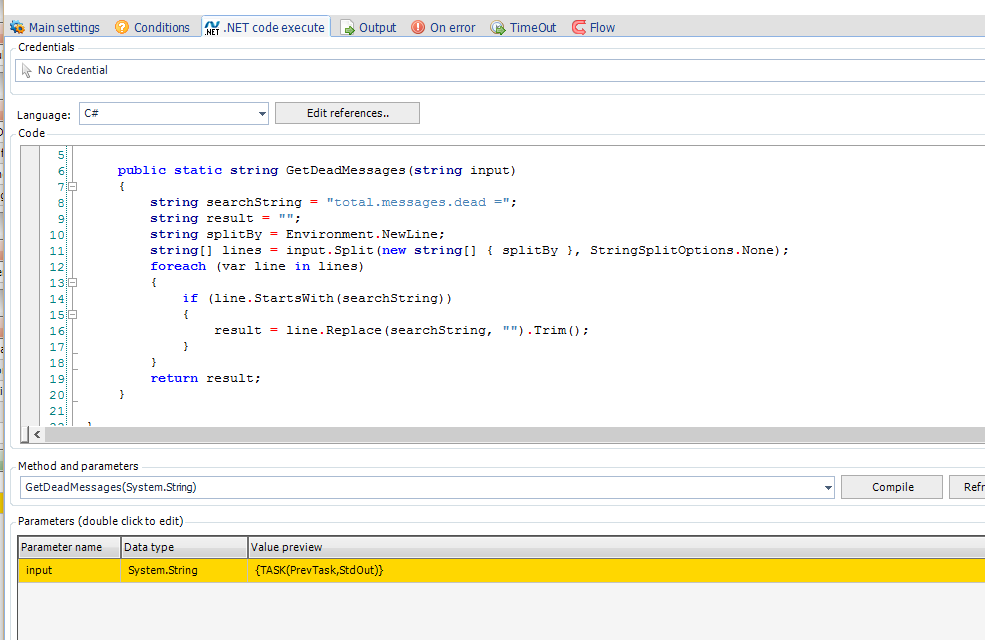The width and height of the screenshot is (985, 640).
Task: Click the Main settings gear icon
Action: pyautogui.click(x=17, y=28)
